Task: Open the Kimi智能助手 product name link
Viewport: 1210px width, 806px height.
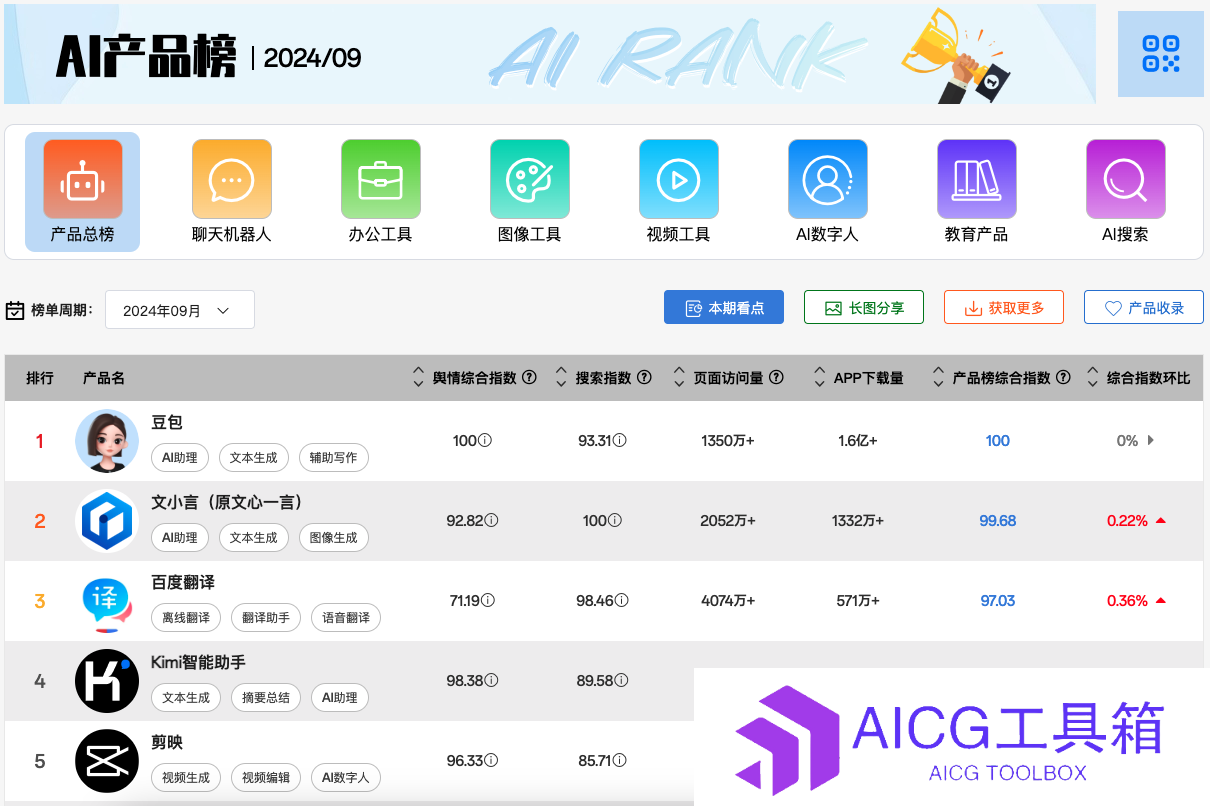Action: tap(198, 663)
